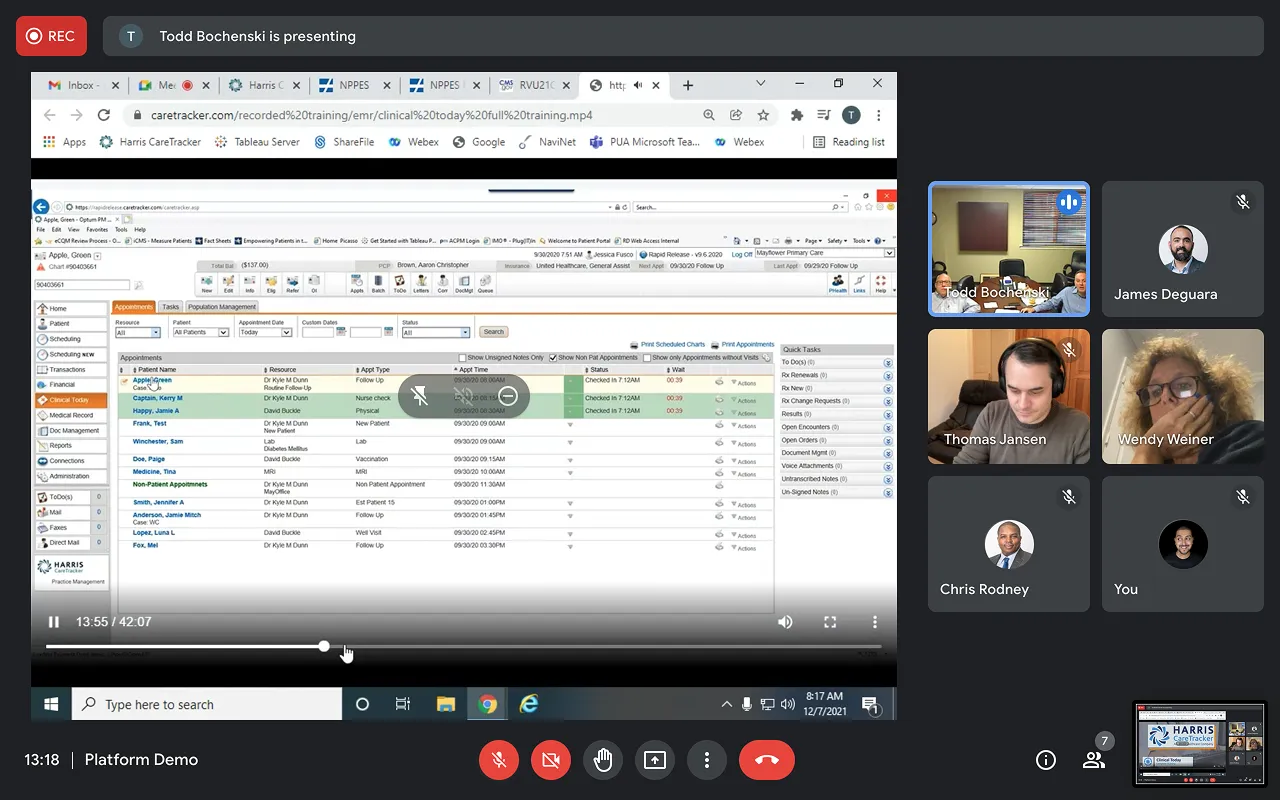Uncheck Show Non Pat Appointments

click(x=553, y=358)
